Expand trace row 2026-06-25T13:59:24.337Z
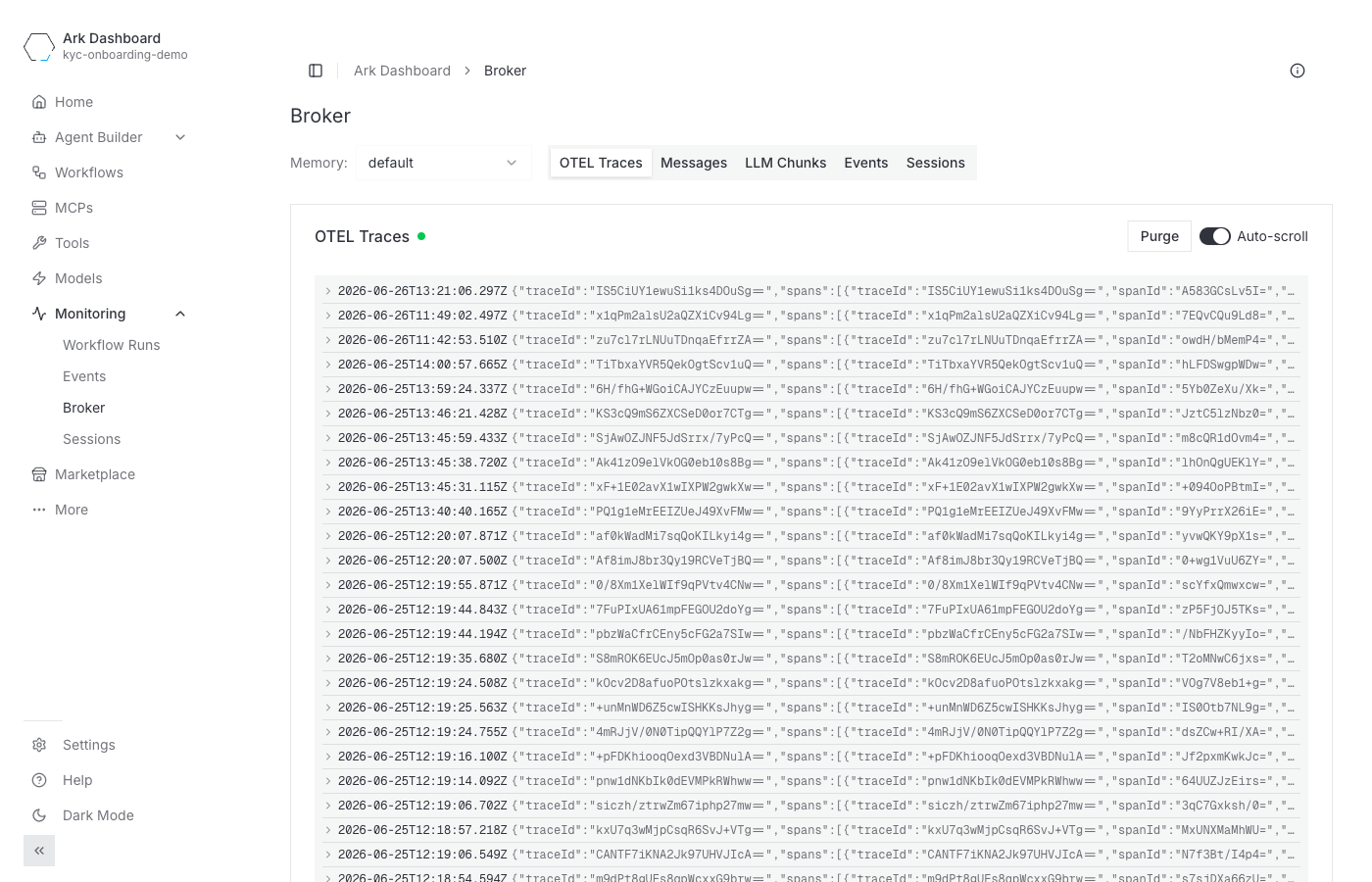1372x882 pixels. [328, 389]
